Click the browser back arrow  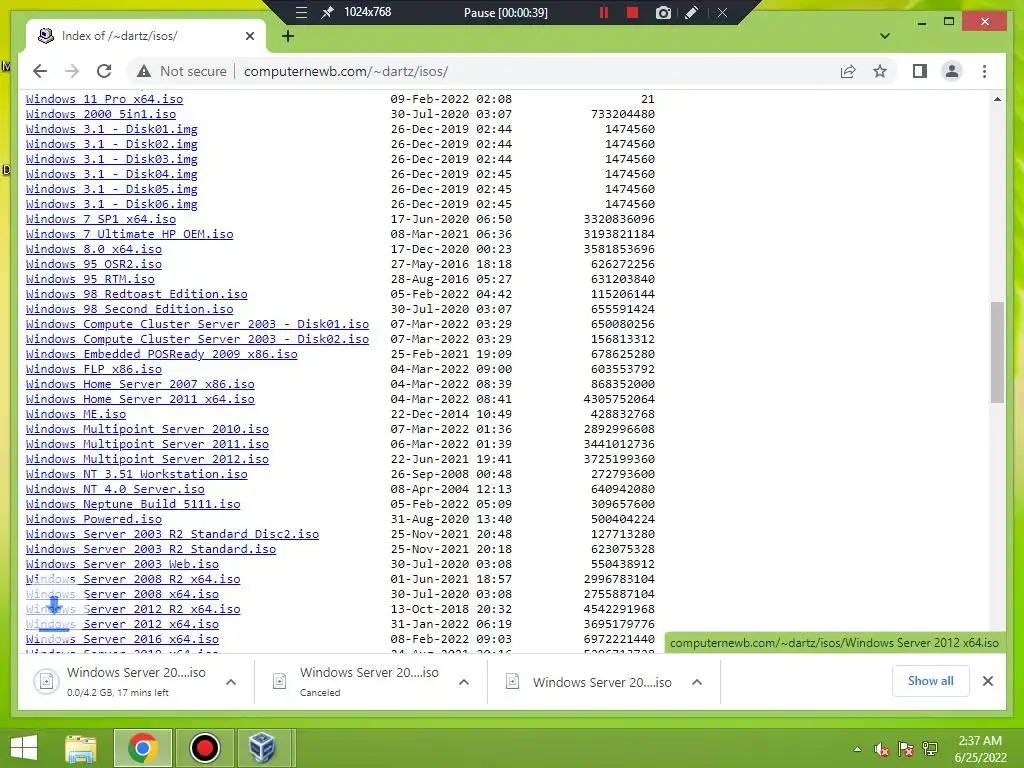(x=40, y=71)
